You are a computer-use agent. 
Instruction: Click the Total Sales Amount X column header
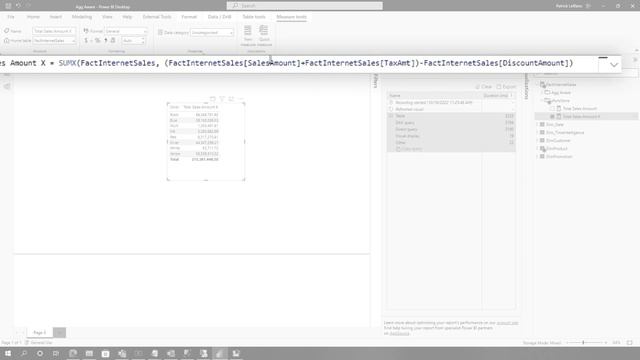coord(200,107)
